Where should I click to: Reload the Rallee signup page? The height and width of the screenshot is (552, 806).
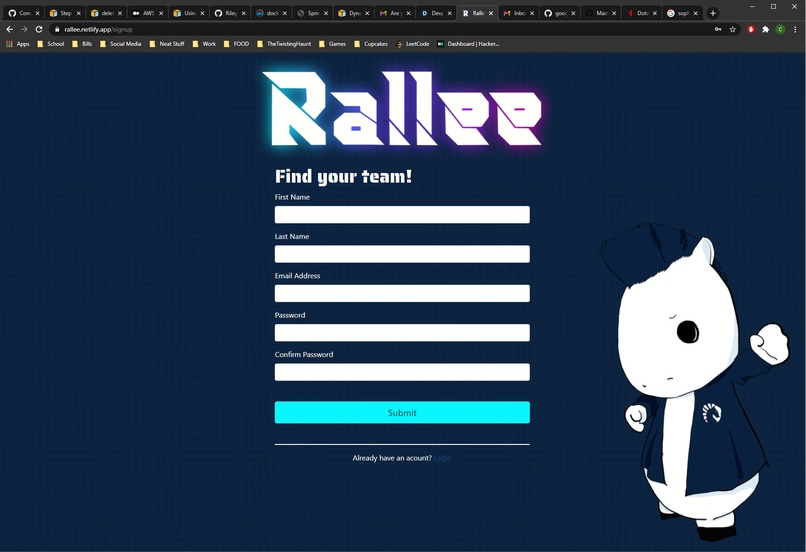pos(39,29)
